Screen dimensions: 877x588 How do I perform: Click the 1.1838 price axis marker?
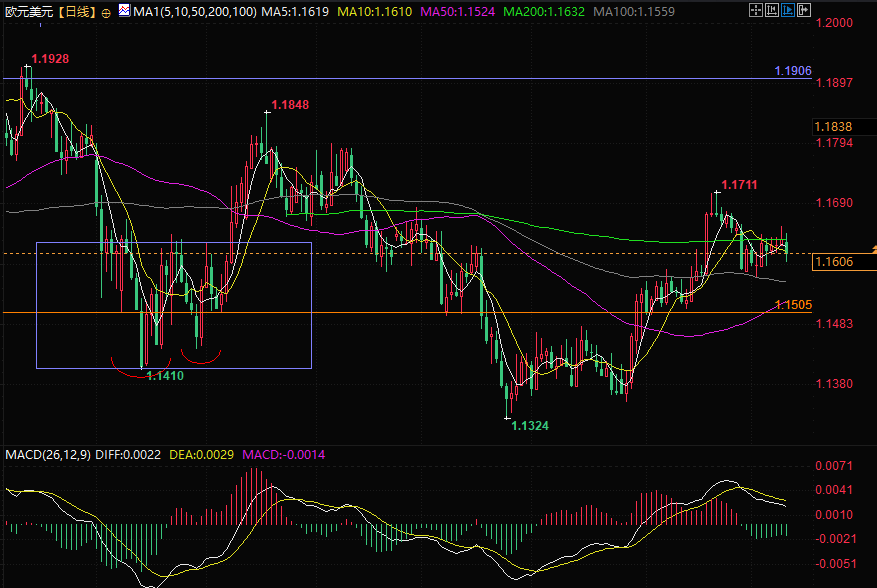(x=844, y=127)
